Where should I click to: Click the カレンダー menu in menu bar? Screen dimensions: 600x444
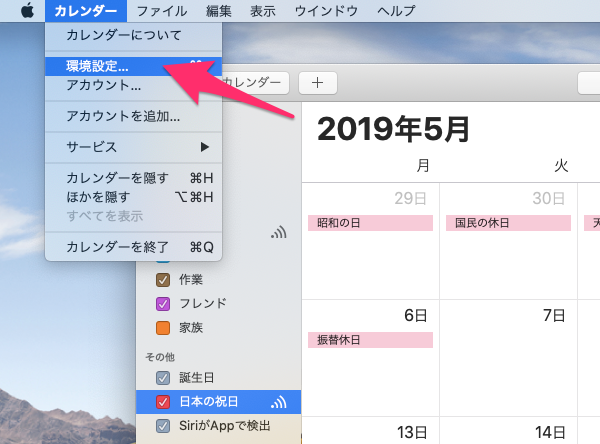click(x=86, y=11)
